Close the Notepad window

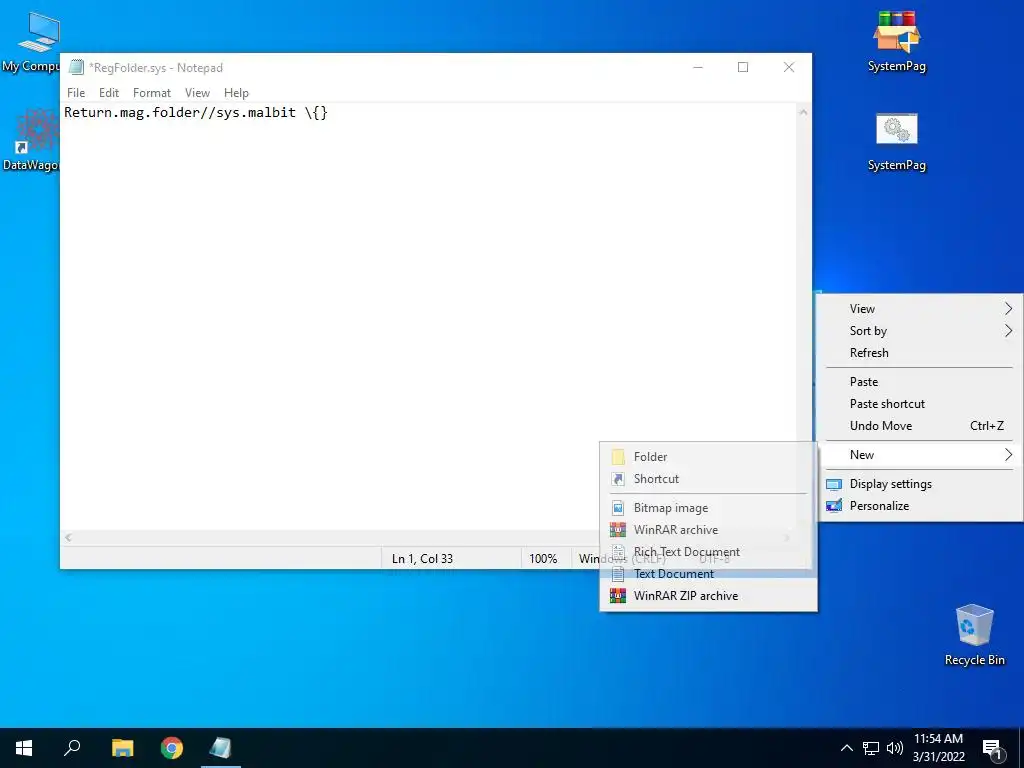click(x=789, y=67)
